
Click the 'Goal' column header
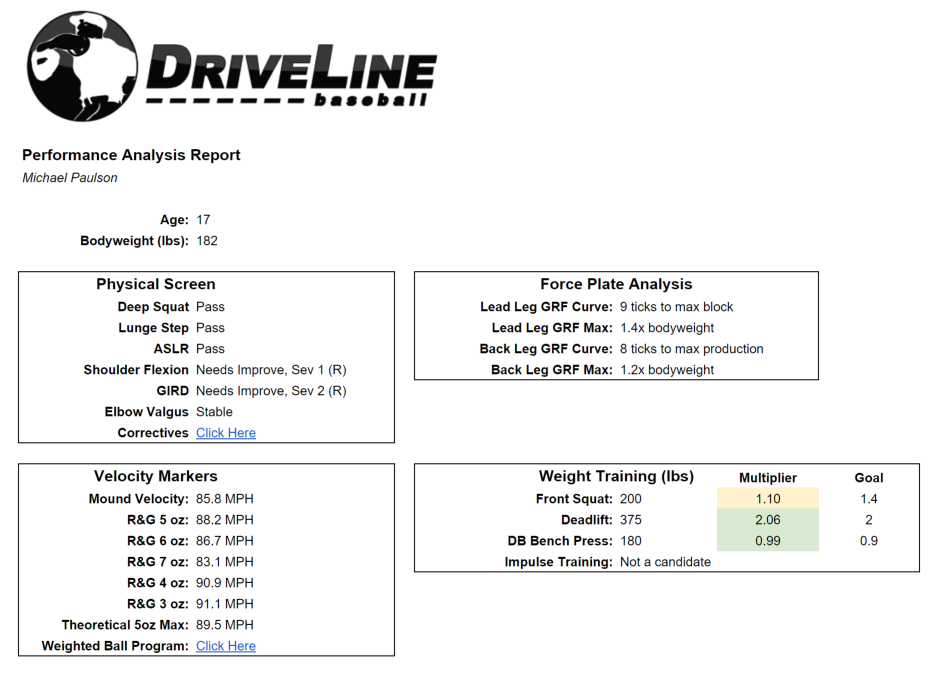pyautogui.click(x=868, y=478)
